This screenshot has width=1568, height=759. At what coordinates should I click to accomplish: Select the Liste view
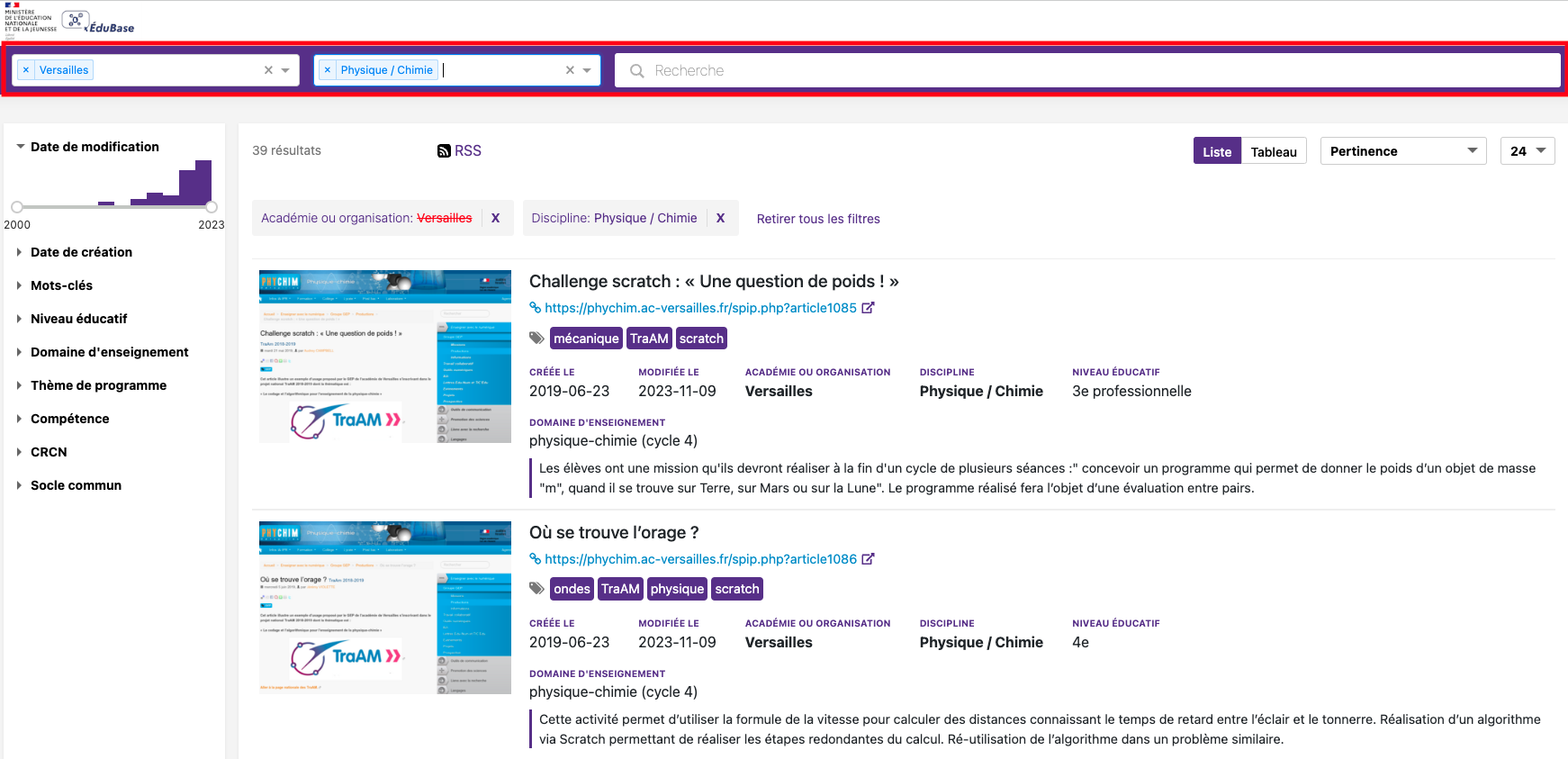tap(1217, 151)
